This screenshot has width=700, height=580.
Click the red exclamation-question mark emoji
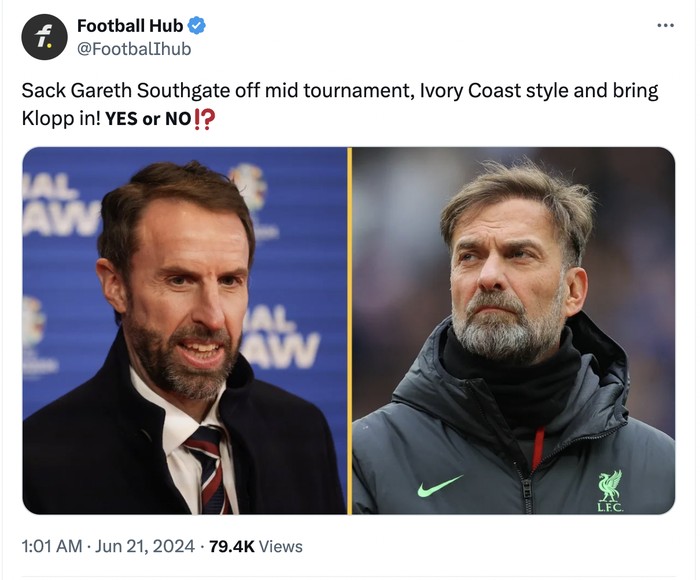tap(205, 119)
